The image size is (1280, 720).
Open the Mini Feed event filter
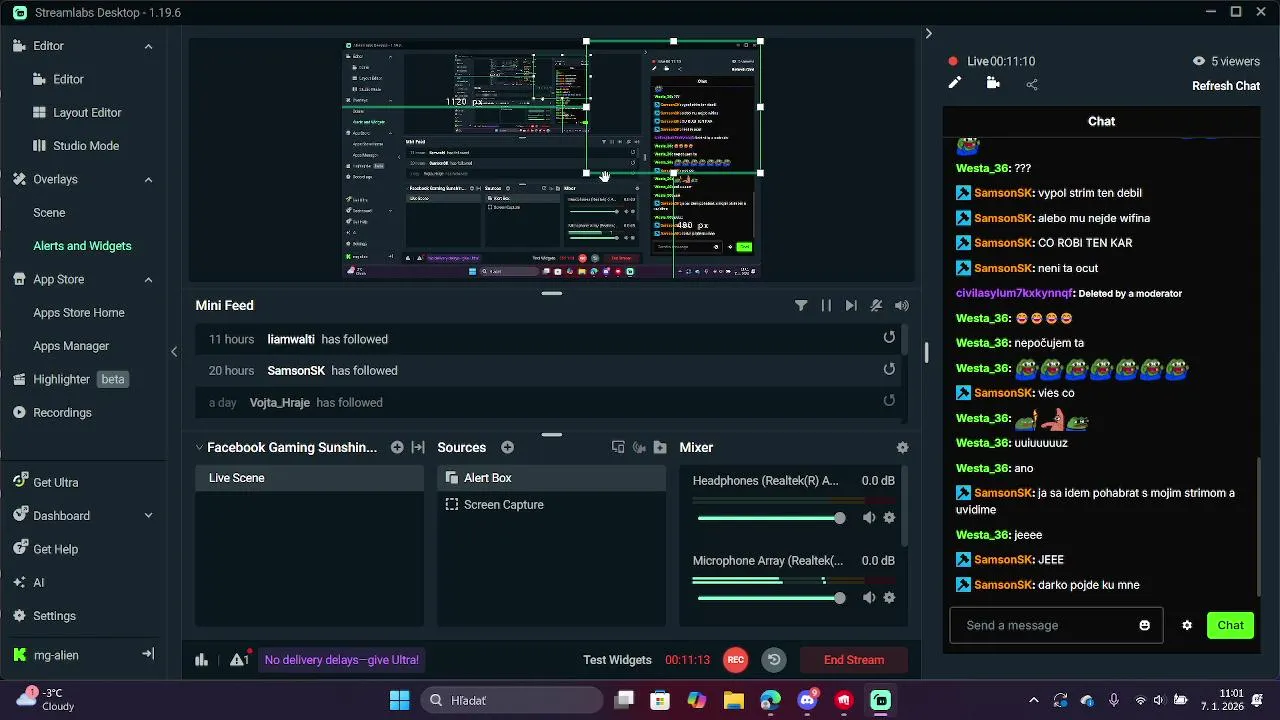[x=801, y=306]
